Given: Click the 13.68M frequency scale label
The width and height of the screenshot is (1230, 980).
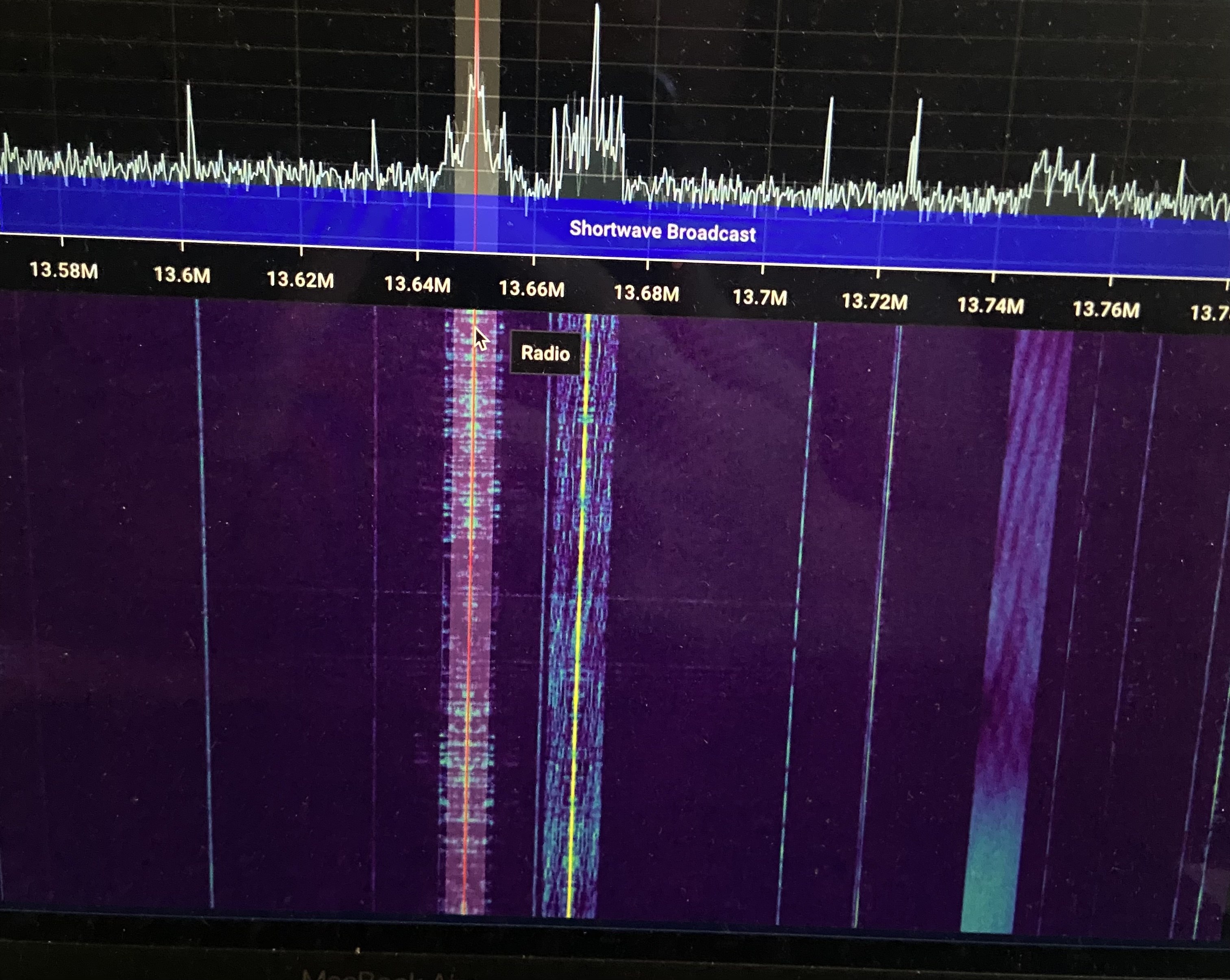Looking at the screenshot, I should 646,294.
